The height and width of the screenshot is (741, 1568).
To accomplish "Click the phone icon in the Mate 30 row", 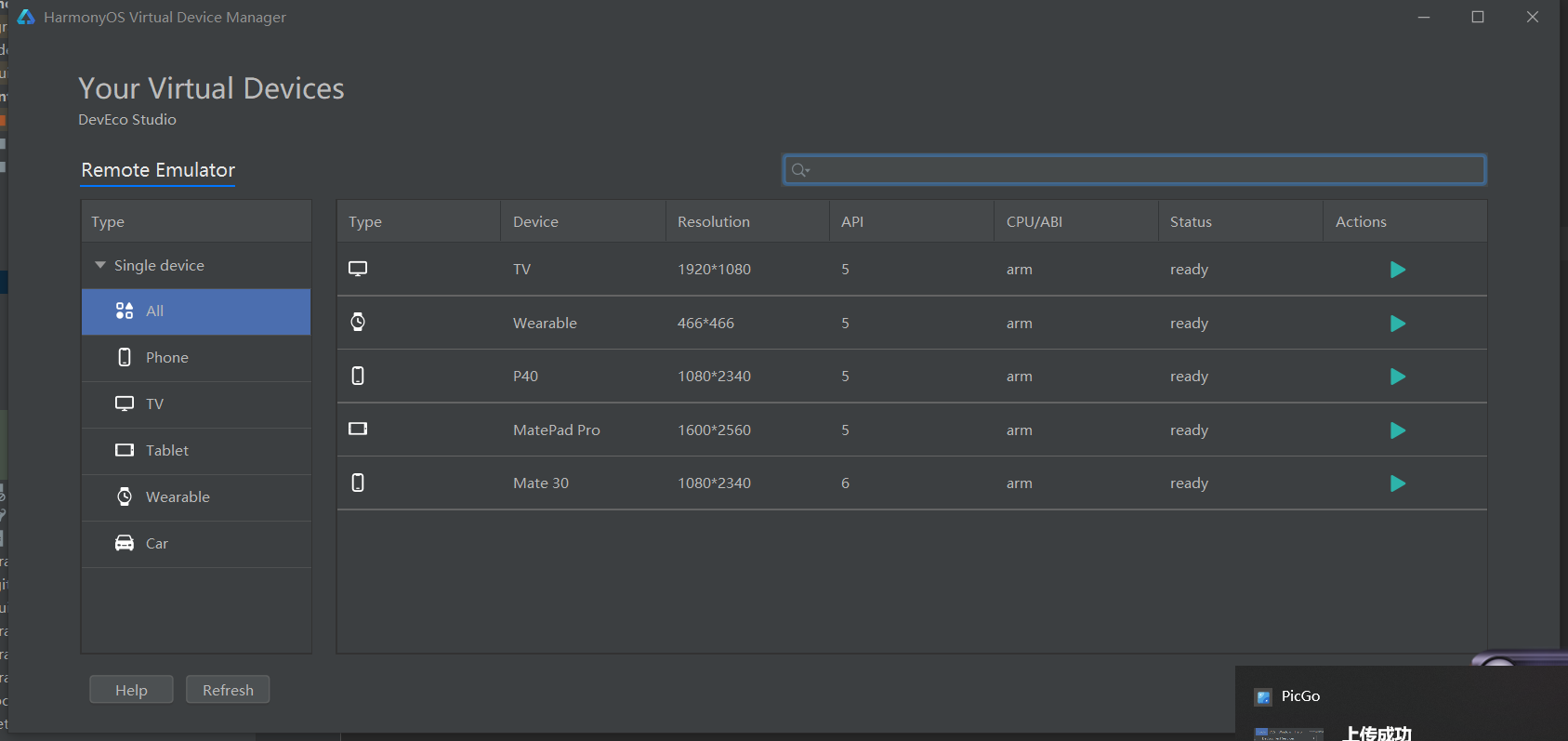I will 358,483.
